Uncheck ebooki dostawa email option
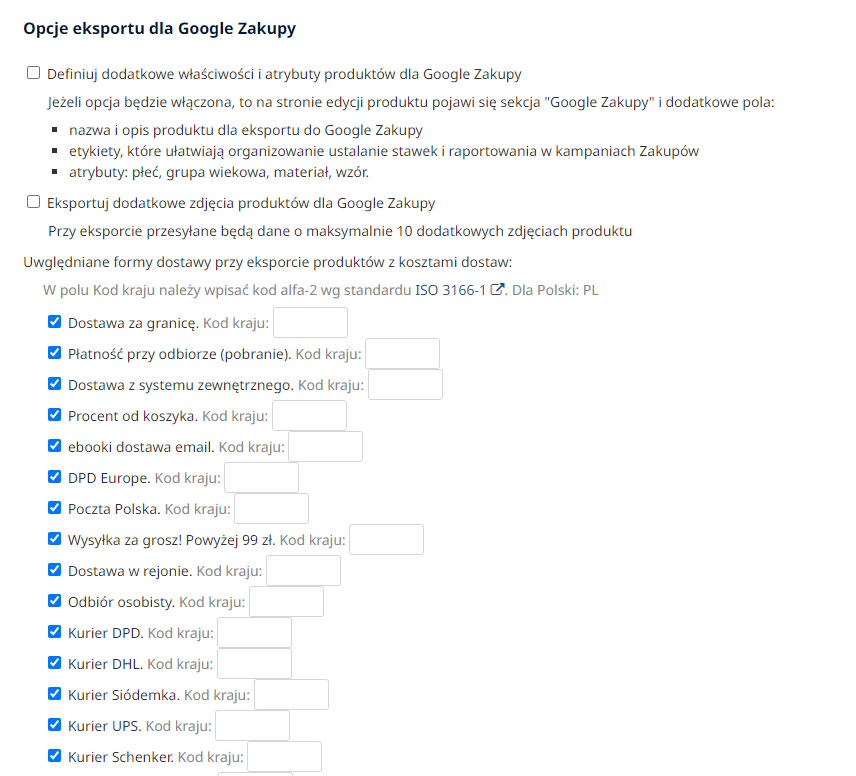This screenshot has height=776, width=856. [55, 446]
